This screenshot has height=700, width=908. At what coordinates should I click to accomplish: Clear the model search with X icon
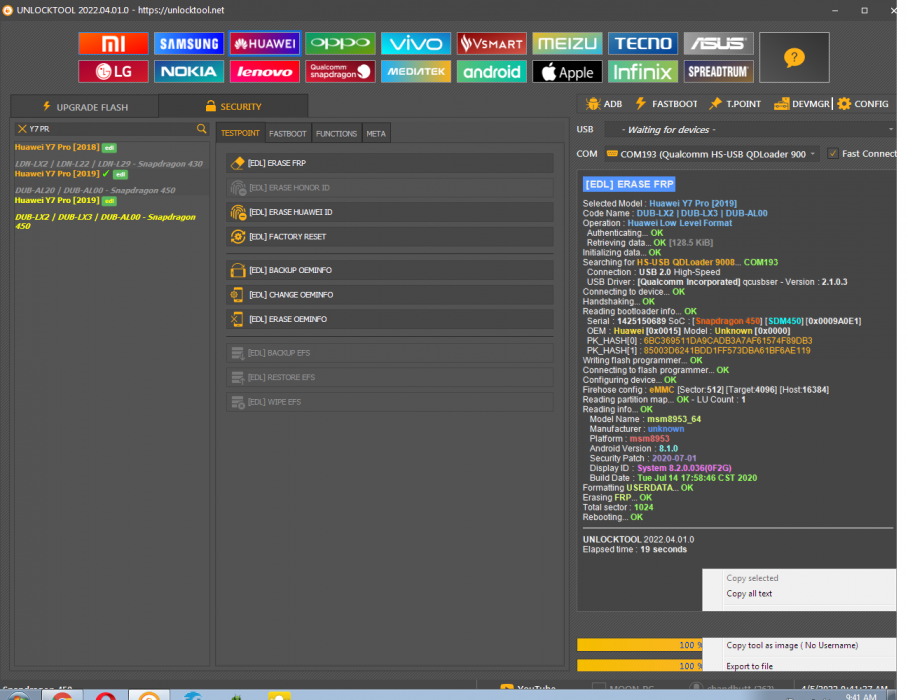(22, 129)
